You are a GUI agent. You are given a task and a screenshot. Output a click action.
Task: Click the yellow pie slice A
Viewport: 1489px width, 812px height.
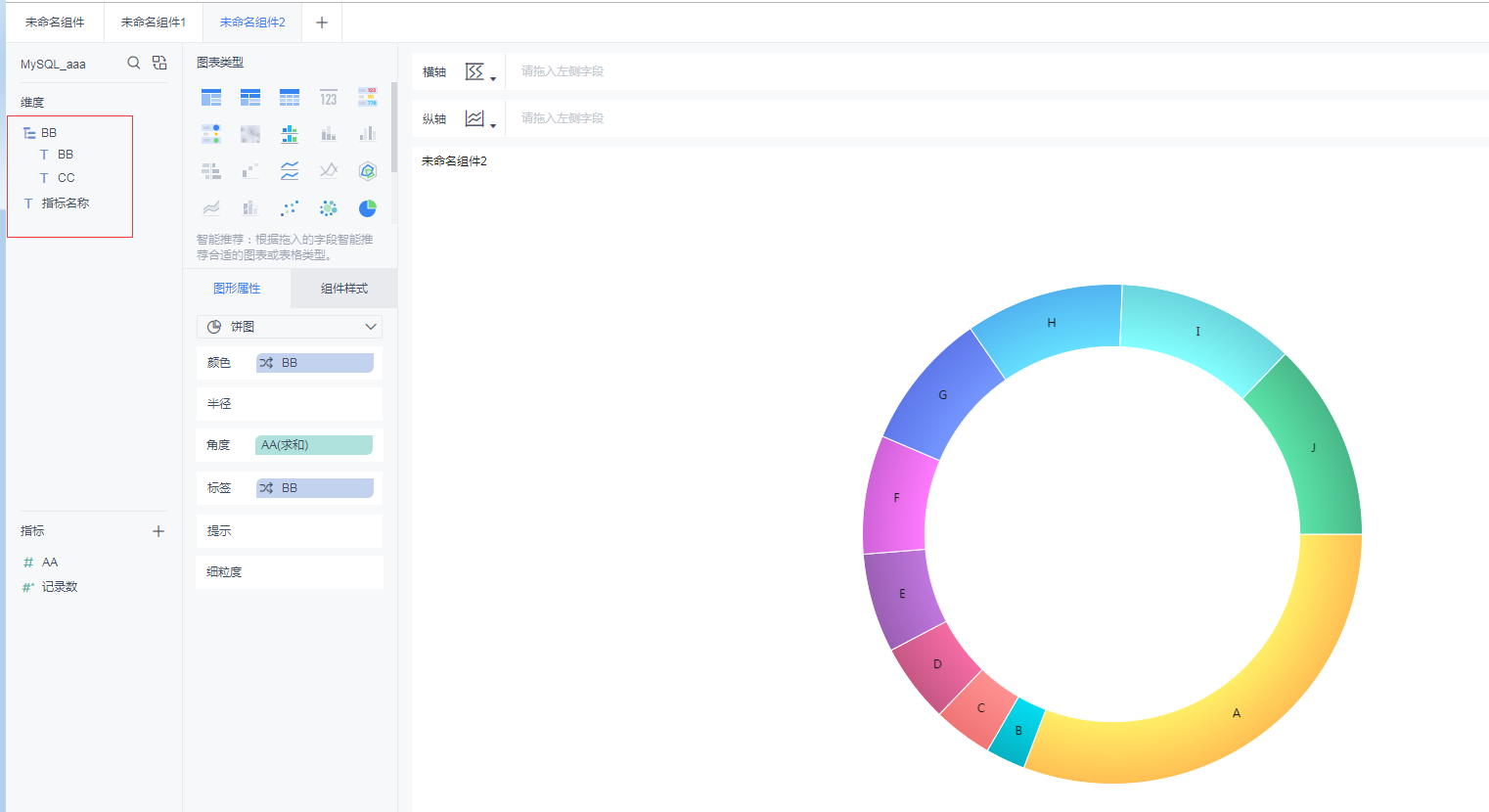tap(1237, 712)
